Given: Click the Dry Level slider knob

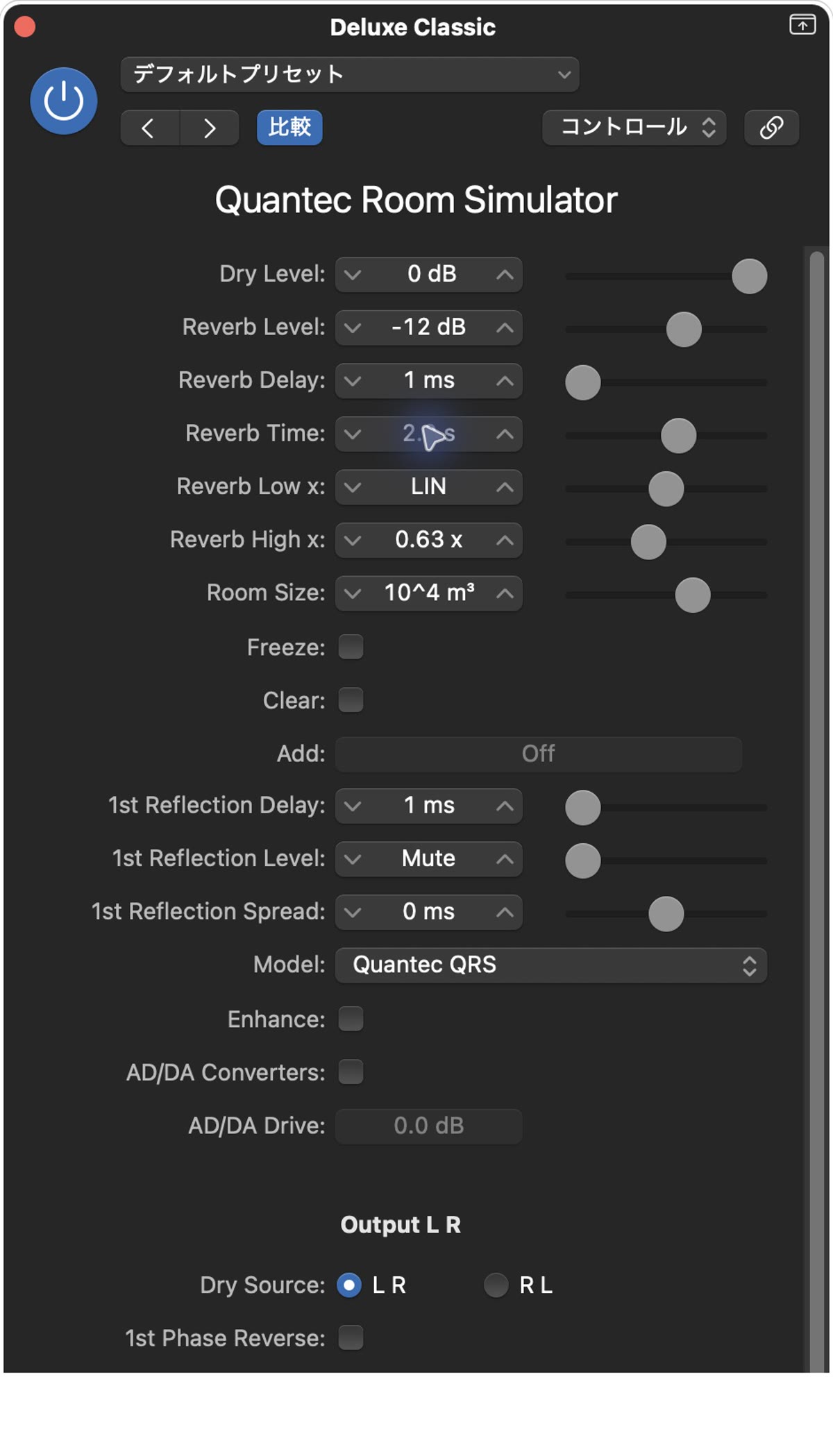Looking at the screenshot, I should [749, 276].
